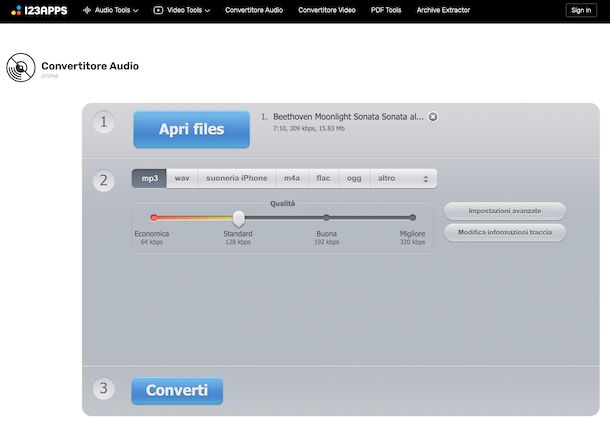Click the Buona 192 kbps label
The width and height of the screenshot is (610, 429).
(326, 238)
